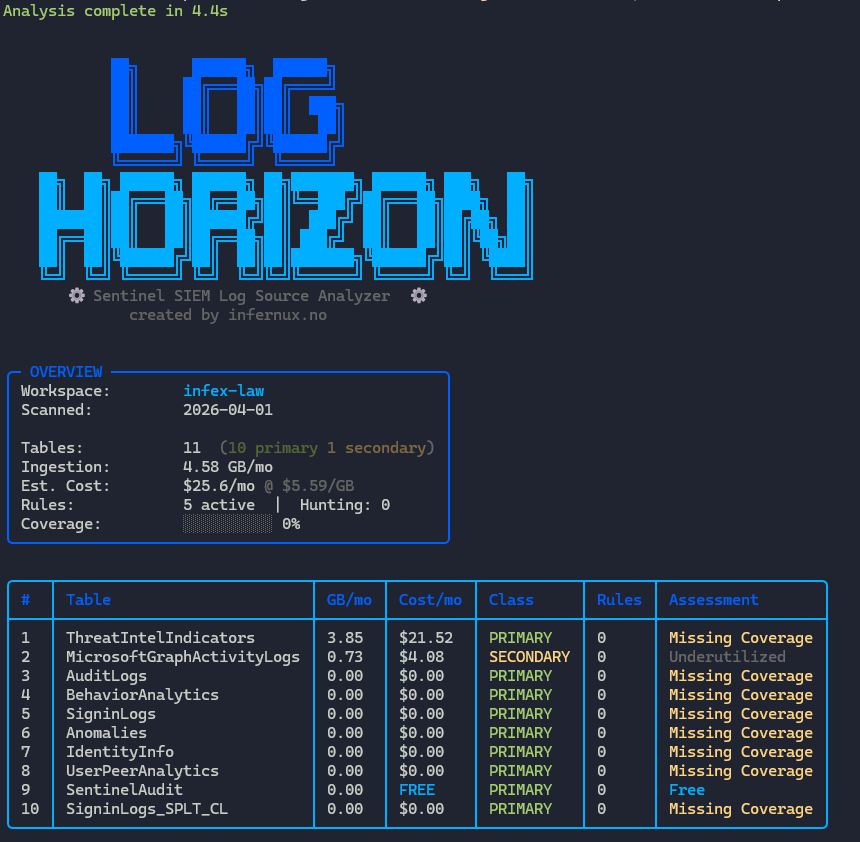Click the Anomalies table name
860x842 pixels.
tap(106, 733)
